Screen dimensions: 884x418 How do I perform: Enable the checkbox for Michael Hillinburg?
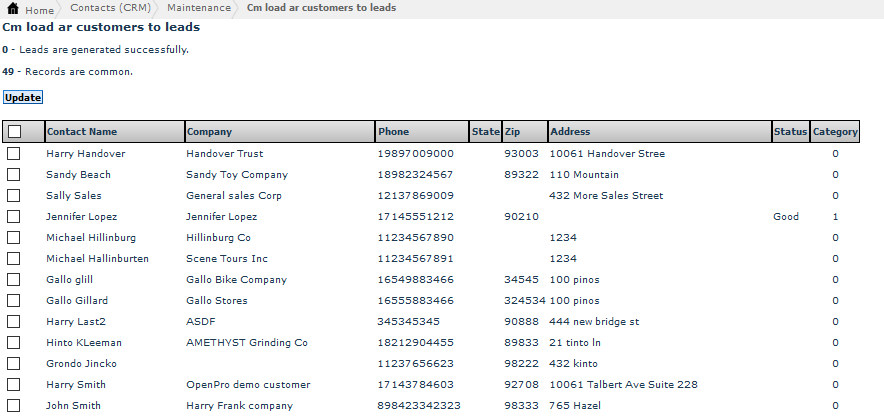[x=14, y=238]
